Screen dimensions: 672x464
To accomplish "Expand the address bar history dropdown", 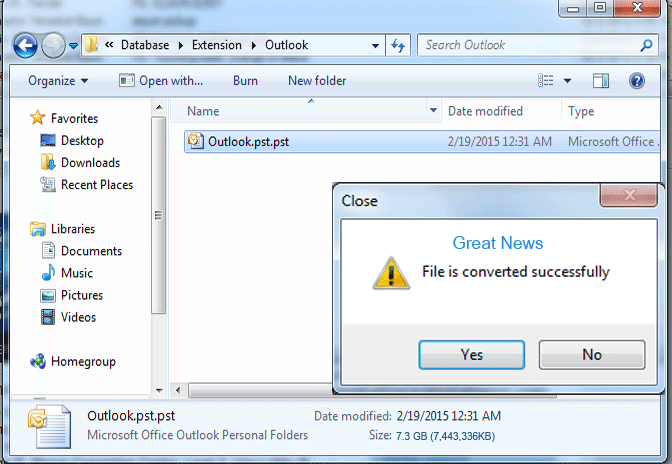I will point(375,45).
